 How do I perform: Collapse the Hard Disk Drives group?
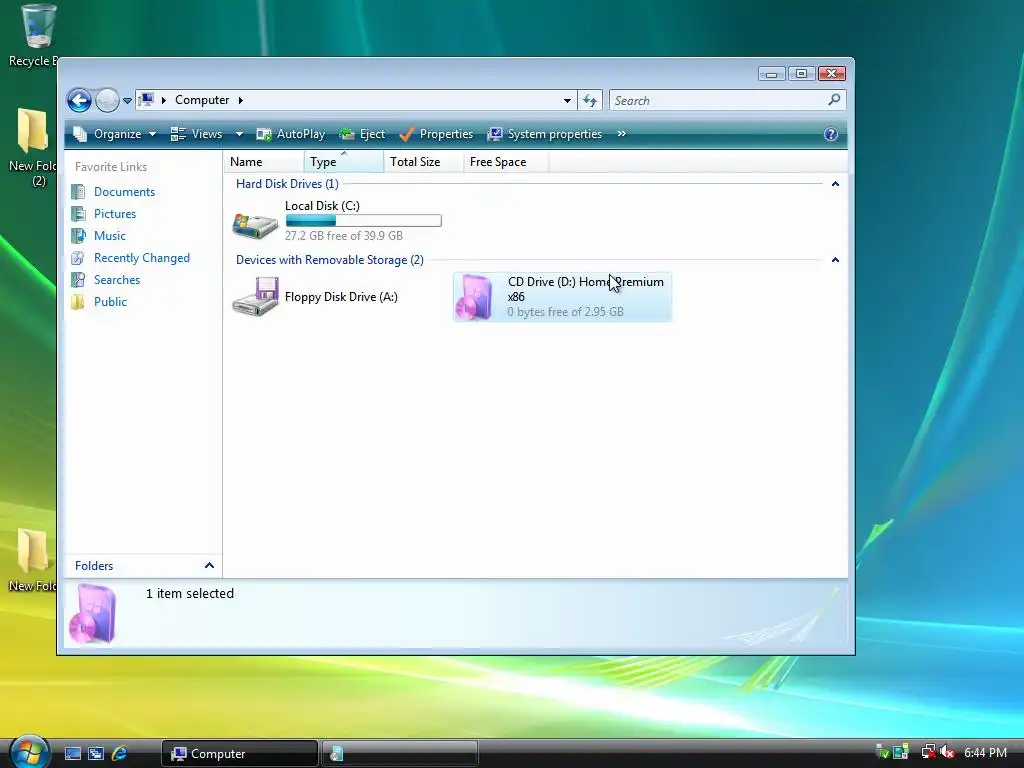coord(835,184)
